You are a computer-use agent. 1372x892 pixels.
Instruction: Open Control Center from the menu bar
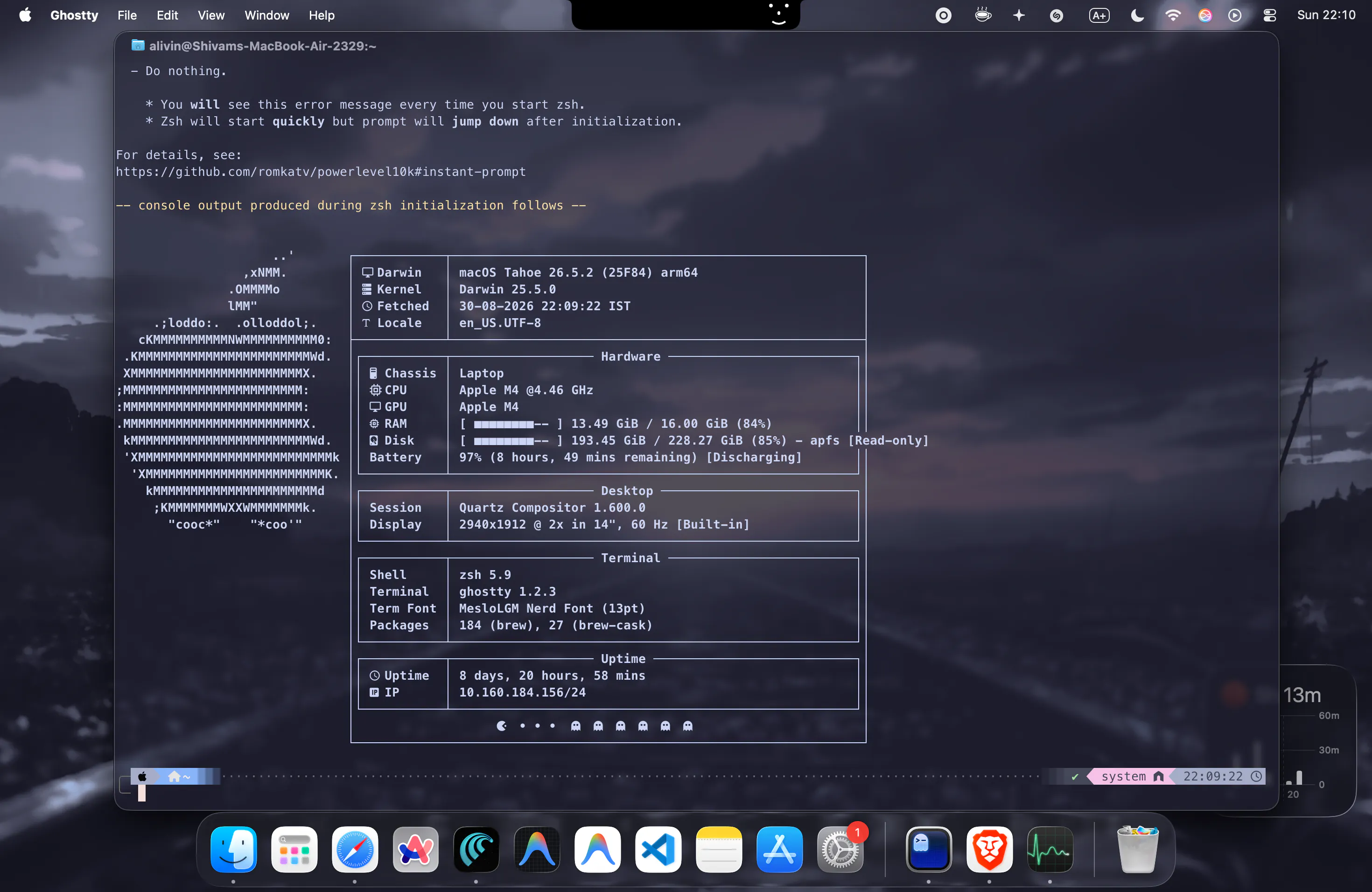[1269, 15]
